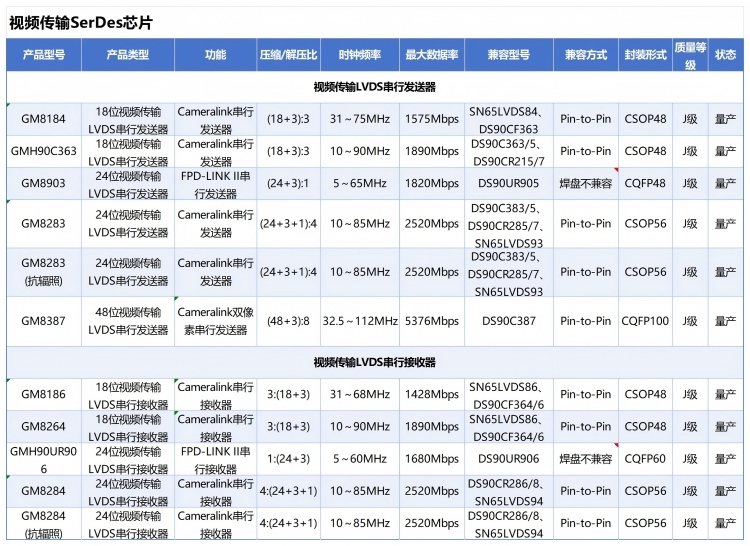Select the GM8903 product model cell

43,184
